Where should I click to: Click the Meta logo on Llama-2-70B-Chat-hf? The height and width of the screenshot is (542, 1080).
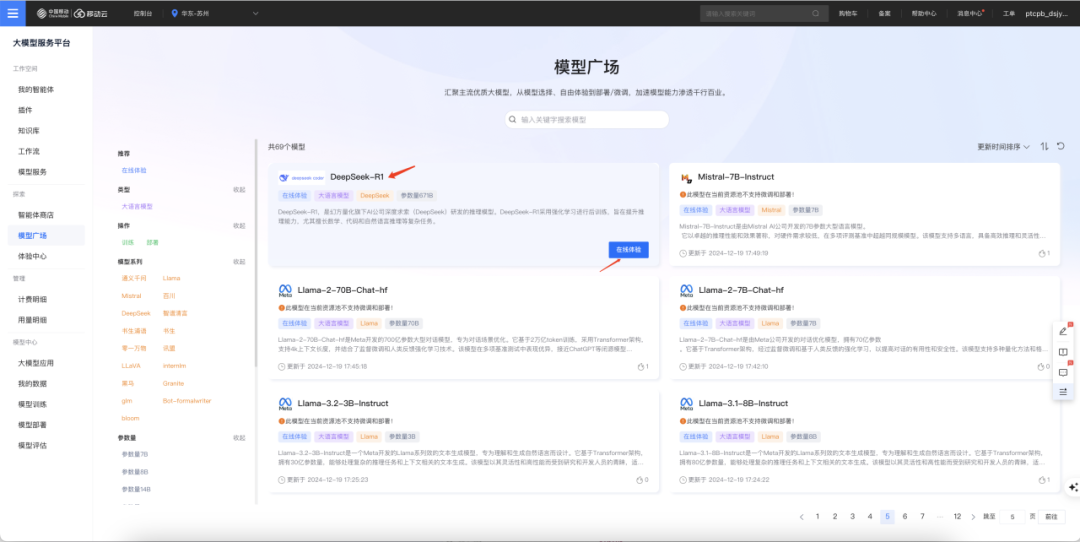285,290
